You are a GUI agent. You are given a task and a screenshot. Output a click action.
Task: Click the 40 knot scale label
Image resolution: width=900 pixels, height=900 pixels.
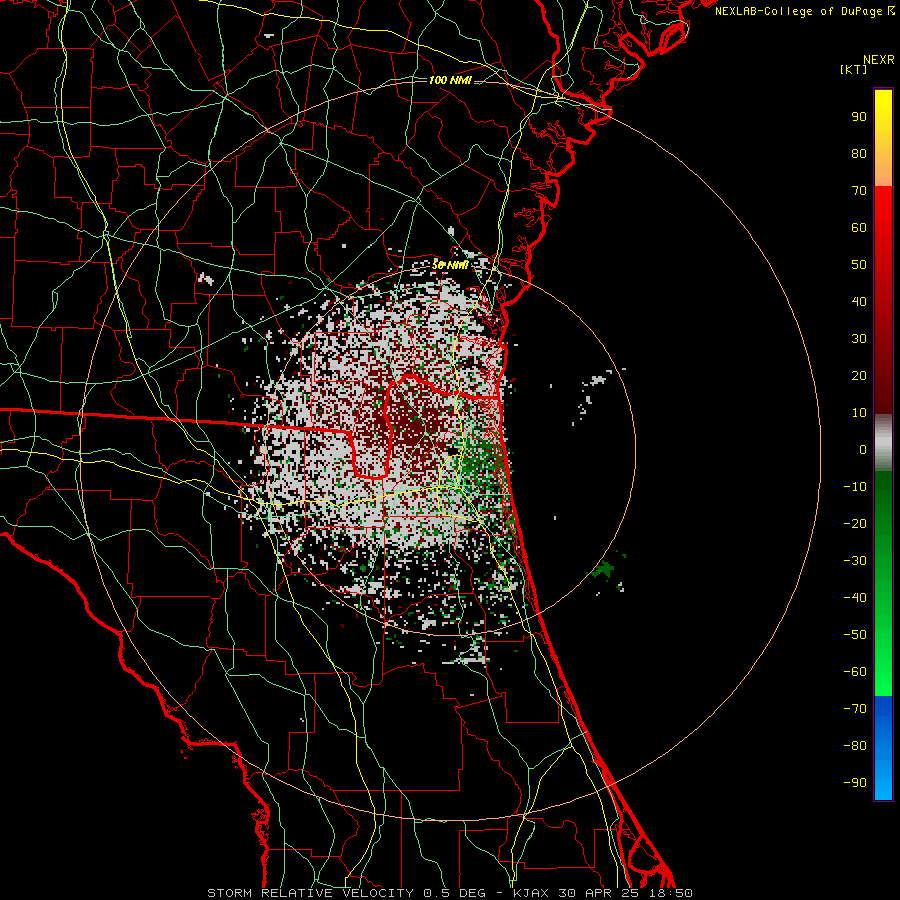(859, 302)
